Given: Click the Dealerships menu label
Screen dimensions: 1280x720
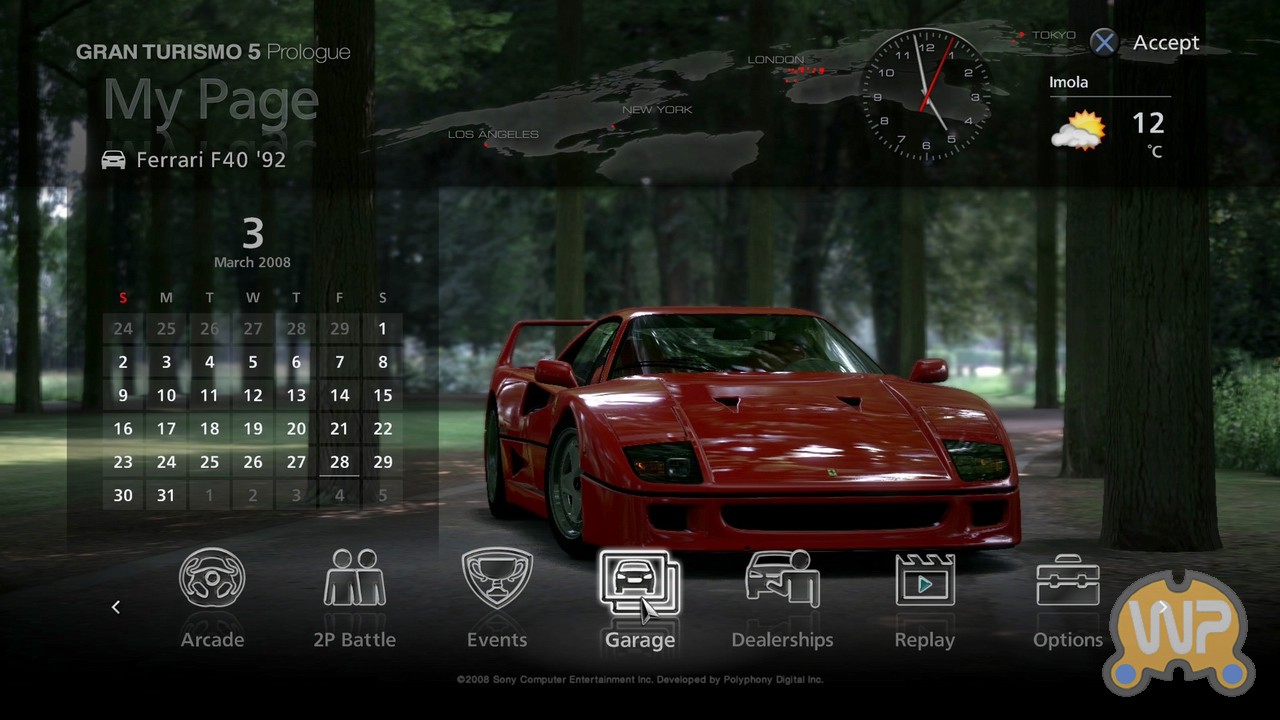Looking at the screenshot, I should pyautogui.click(x=782, y=640).
